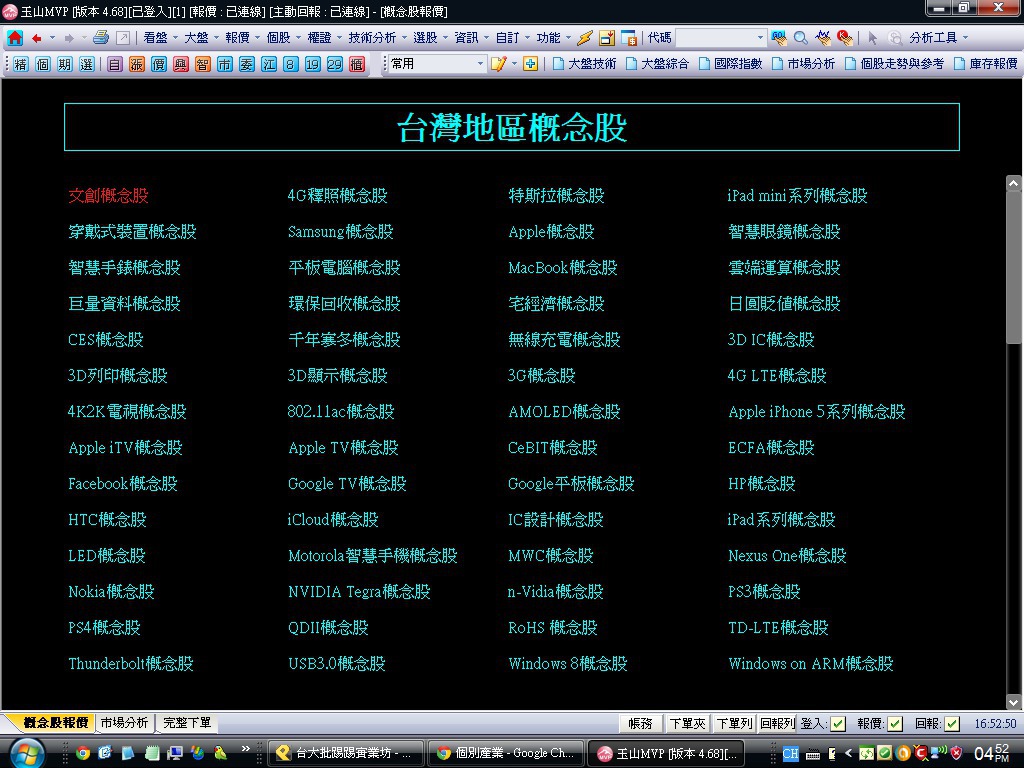Click the chart-line hand icon
Screen dimensions: 1024x768
tap(823, 38)
